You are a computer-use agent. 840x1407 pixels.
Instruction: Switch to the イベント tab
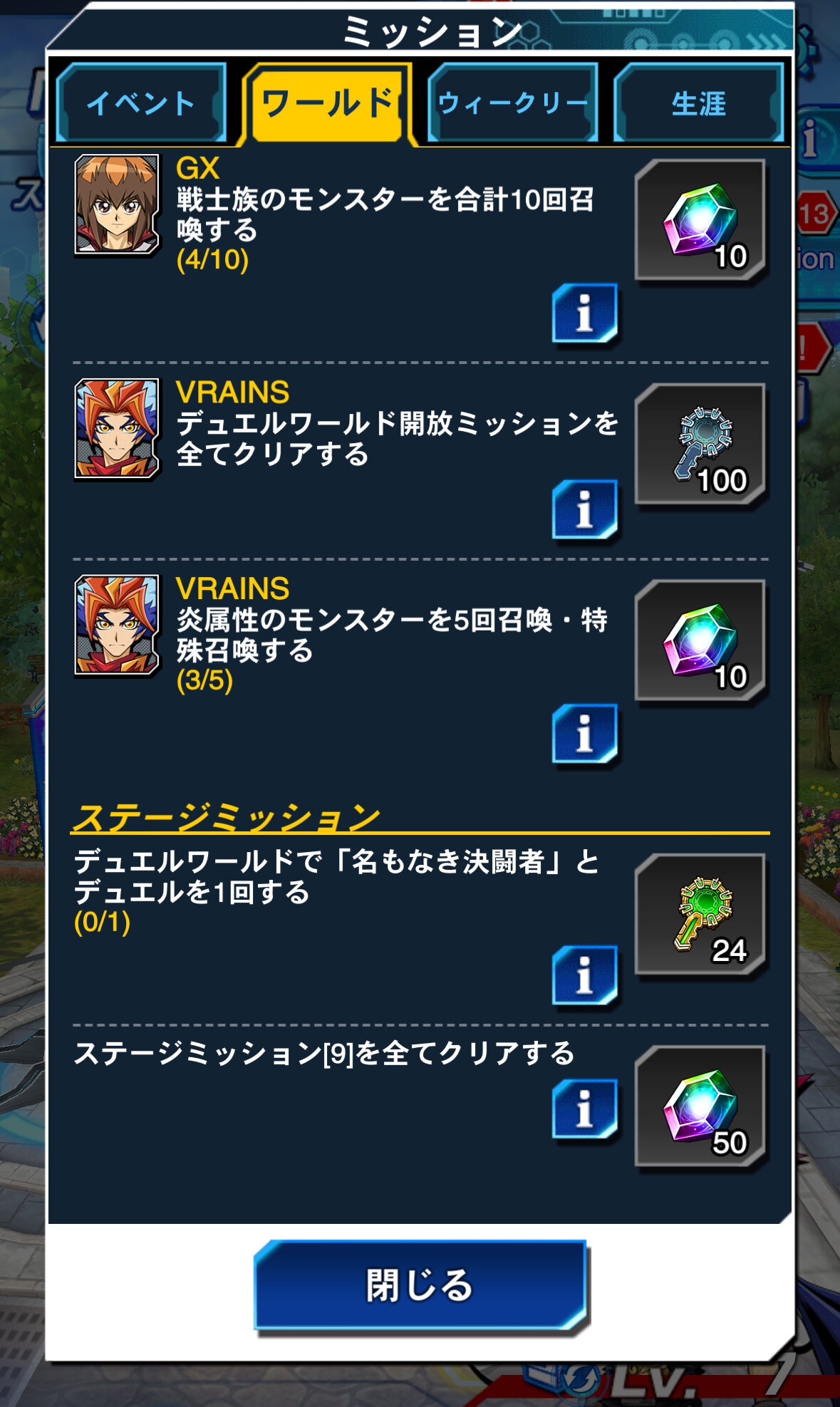click(141, 103)
